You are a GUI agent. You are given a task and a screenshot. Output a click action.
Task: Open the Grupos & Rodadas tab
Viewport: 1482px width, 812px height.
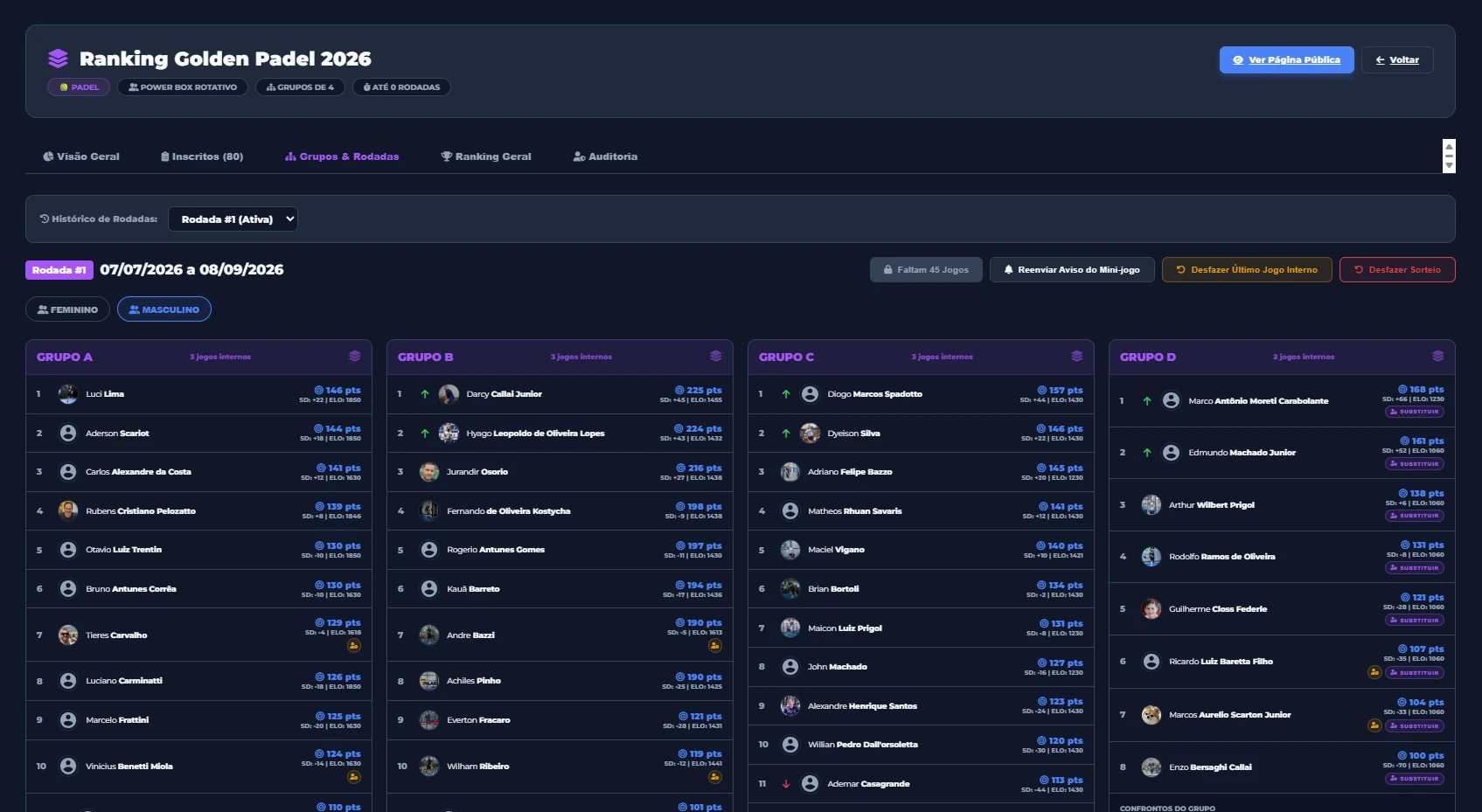click(342, 156)
